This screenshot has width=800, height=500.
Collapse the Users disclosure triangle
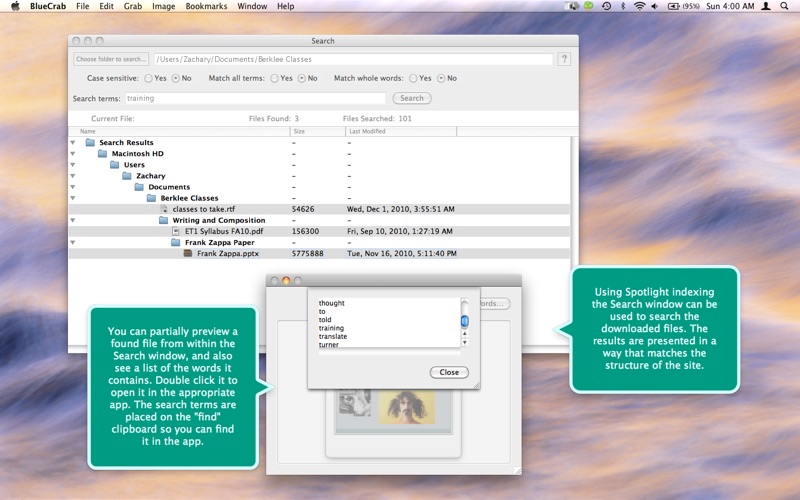tap(73, 165)
